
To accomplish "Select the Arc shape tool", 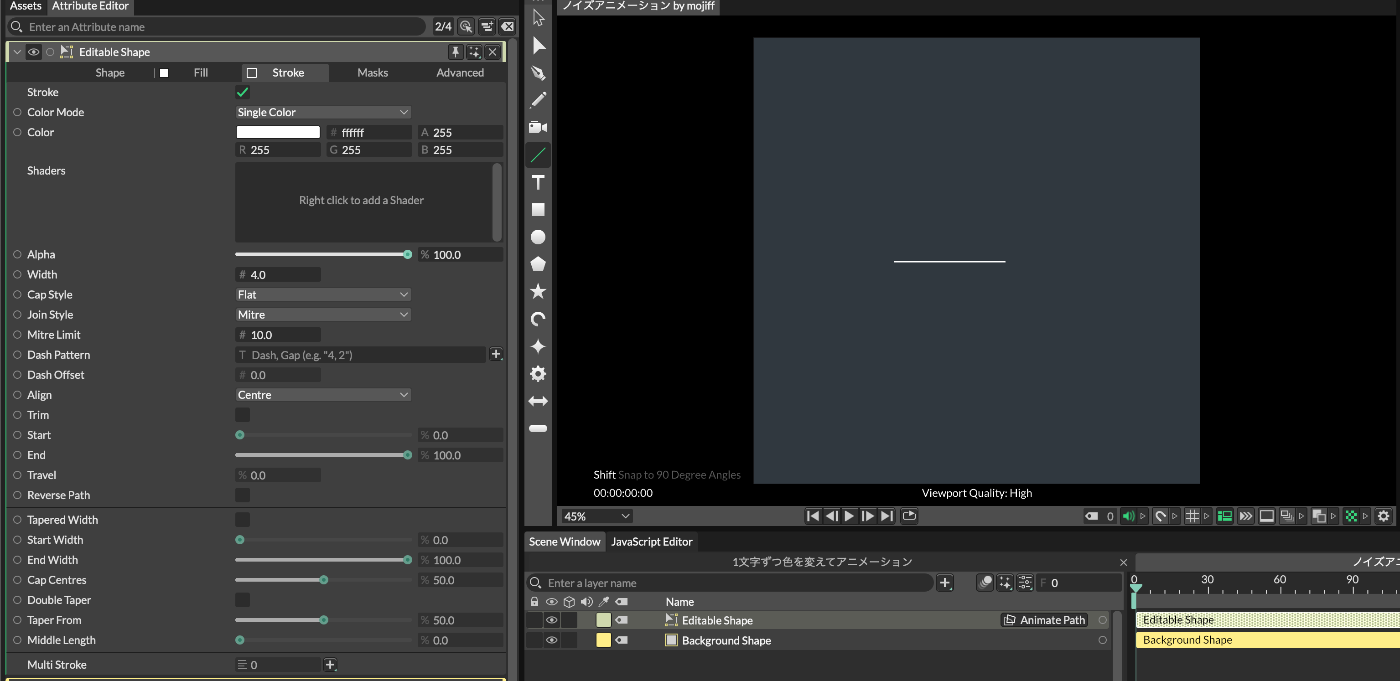I will 538,319.
